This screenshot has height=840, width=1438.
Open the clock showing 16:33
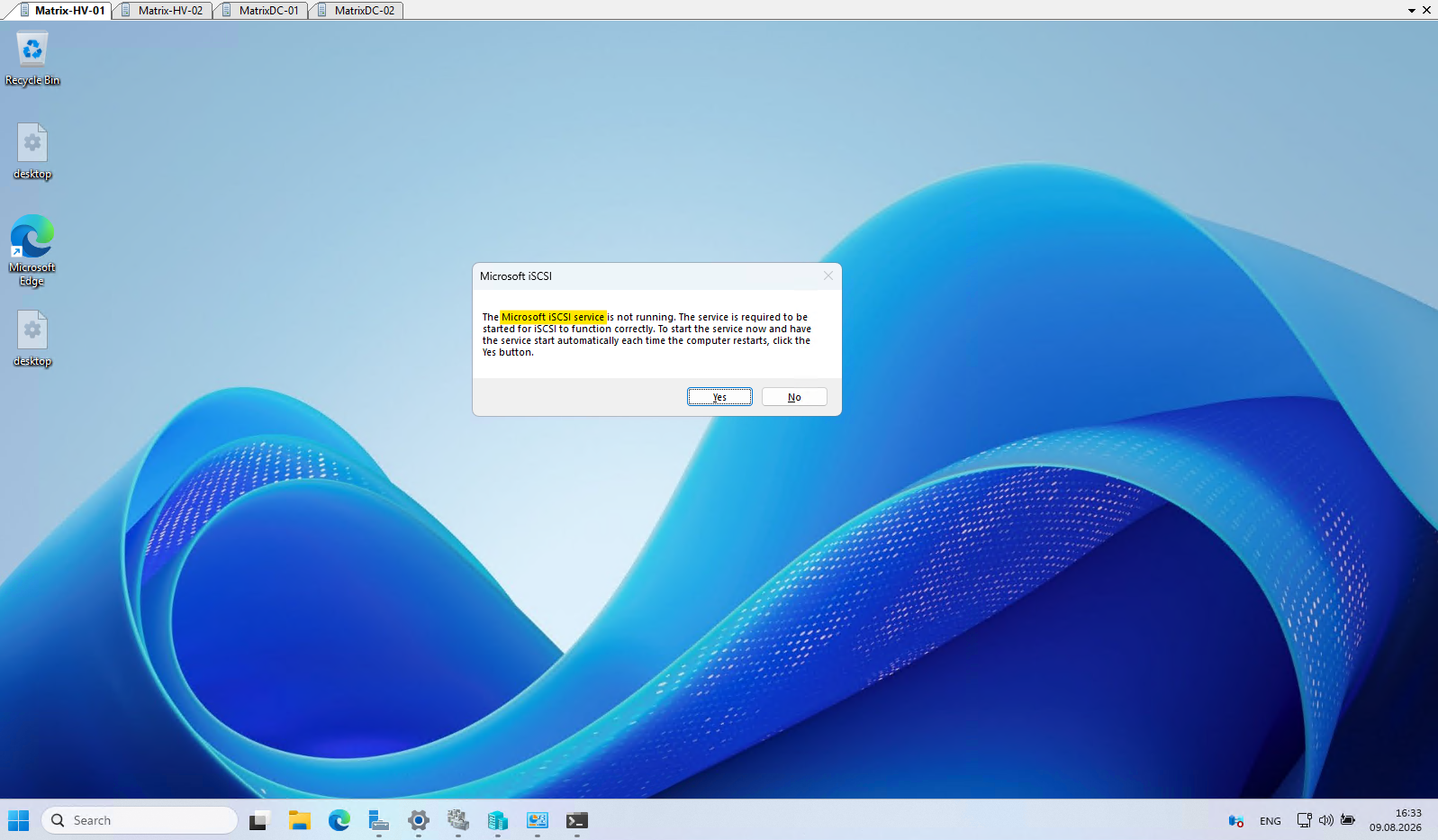[x=1396, y=820]
